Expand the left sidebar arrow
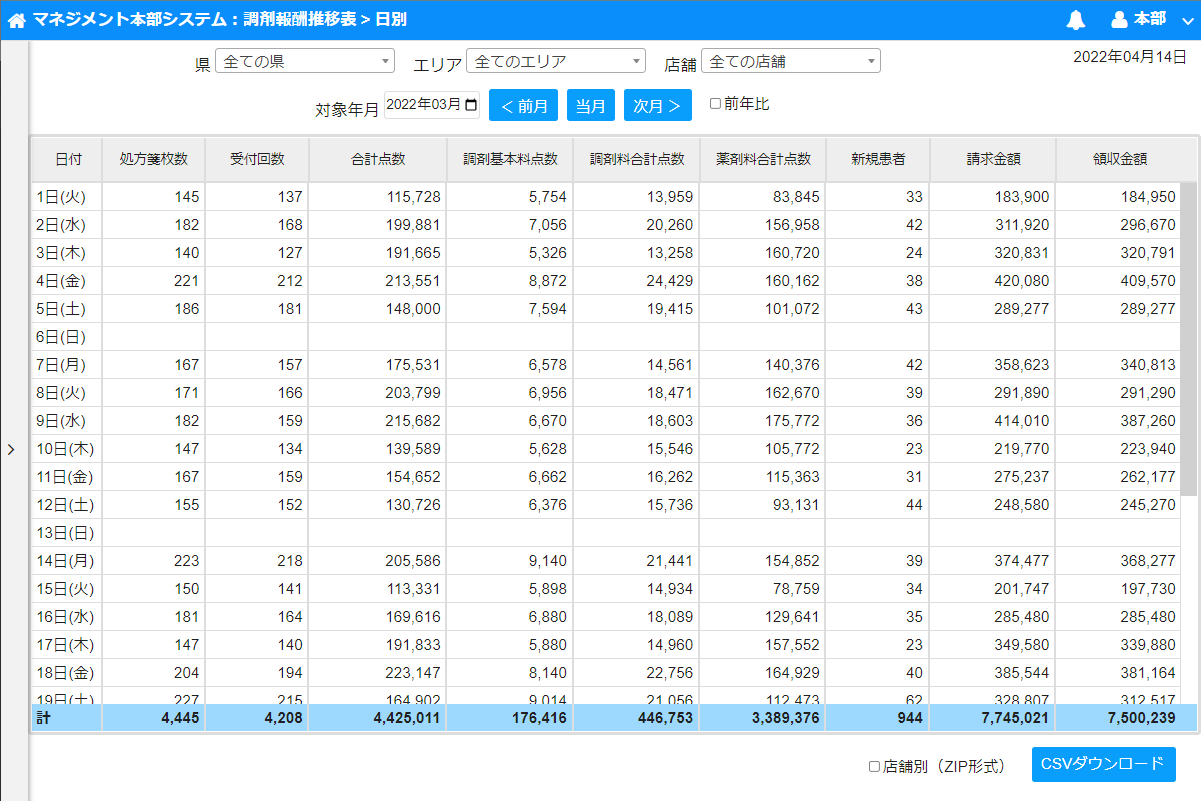 point(11,450)
